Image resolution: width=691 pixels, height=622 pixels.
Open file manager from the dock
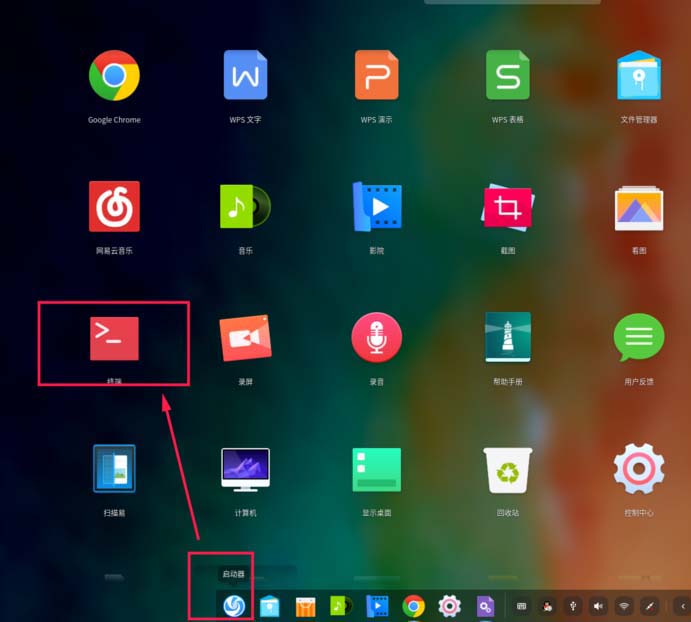270,606
